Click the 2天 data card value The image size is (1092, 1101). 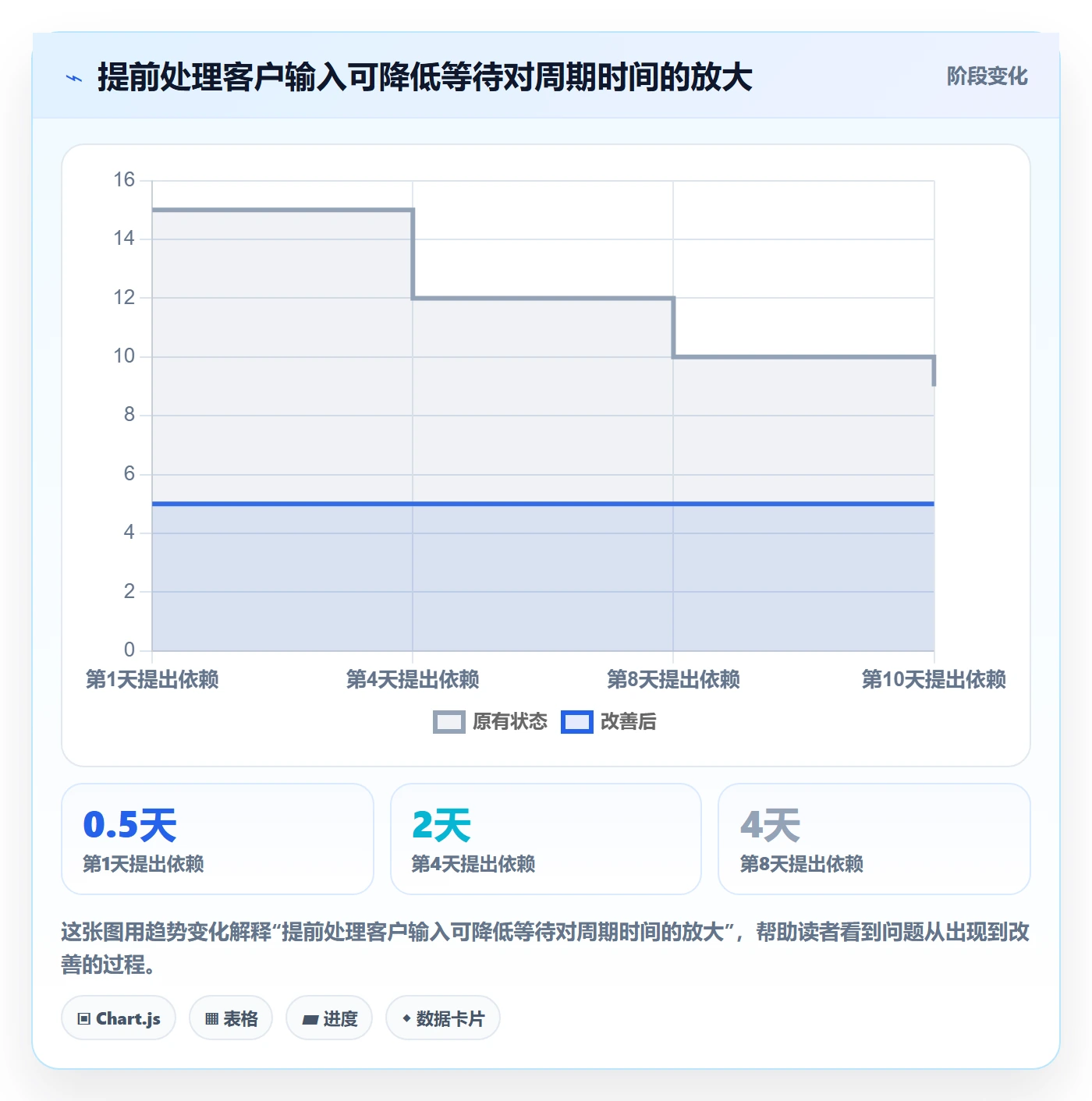click(441, 825)
